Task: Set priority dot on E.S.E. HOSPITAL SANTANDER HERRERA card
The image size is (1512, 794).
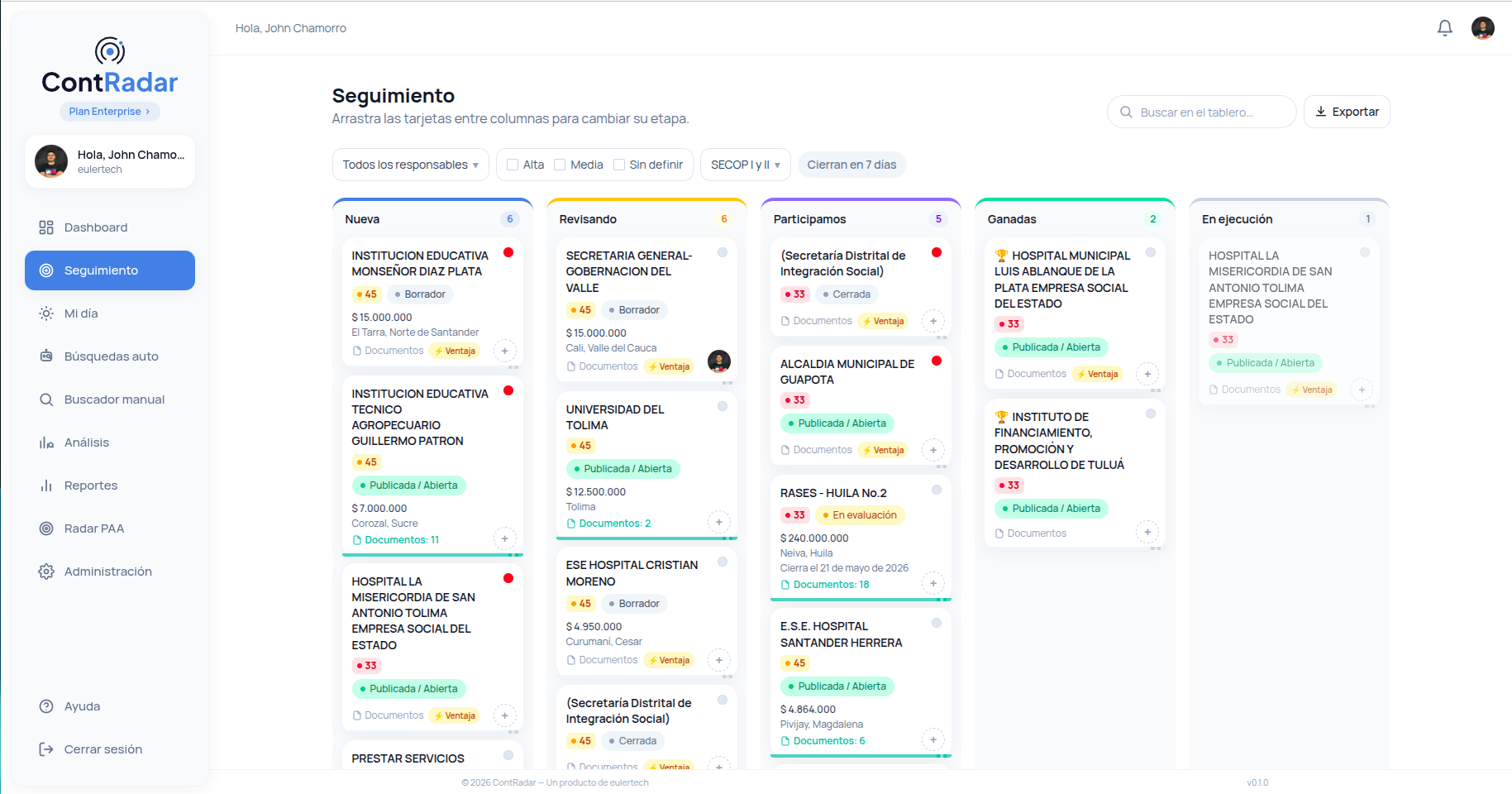Action: point(937,623)
